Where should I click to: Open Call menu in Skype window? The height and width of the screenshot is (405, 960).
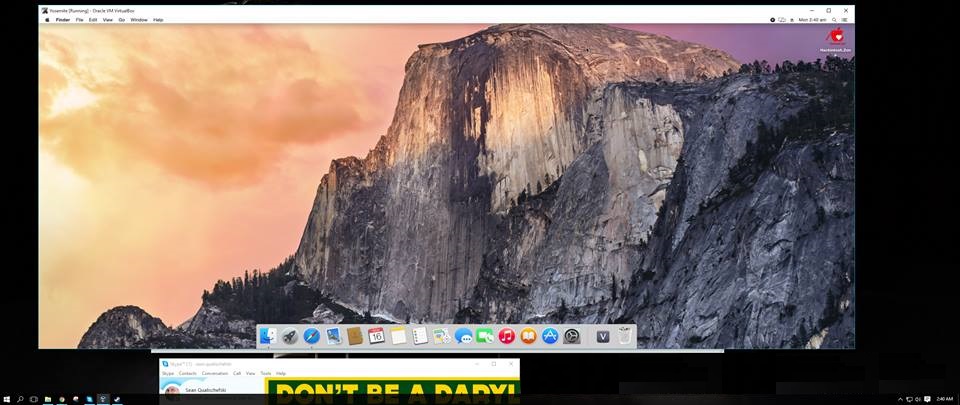[x=237, y=373]
